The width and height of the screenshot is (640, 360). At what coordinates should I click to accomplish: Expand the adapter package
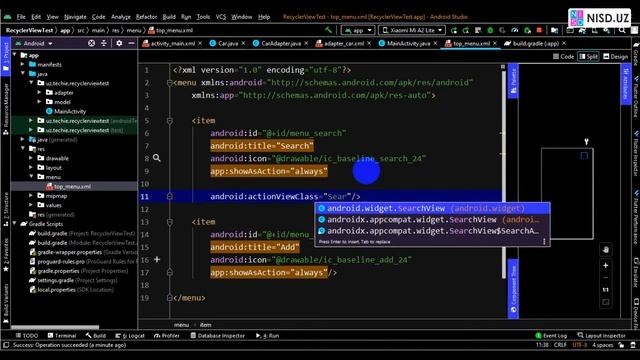[40, 93]
